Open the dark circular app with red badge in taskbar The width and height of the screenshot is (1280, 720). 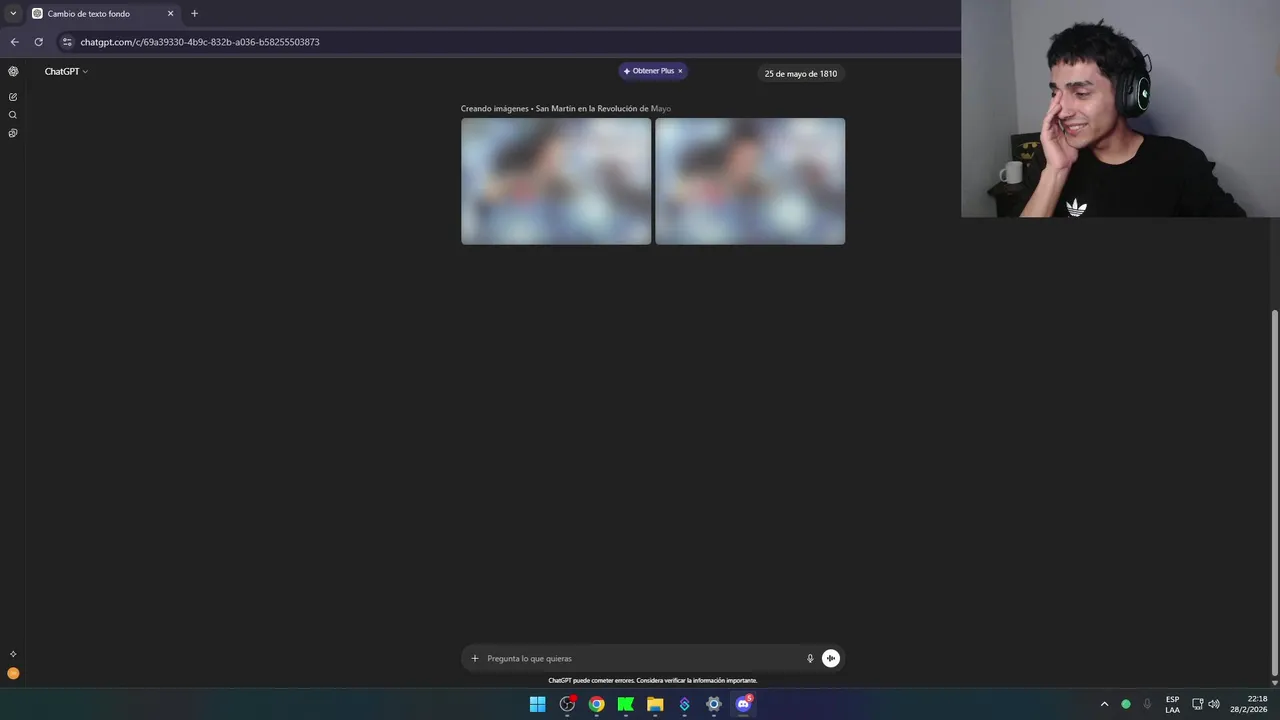567,704
